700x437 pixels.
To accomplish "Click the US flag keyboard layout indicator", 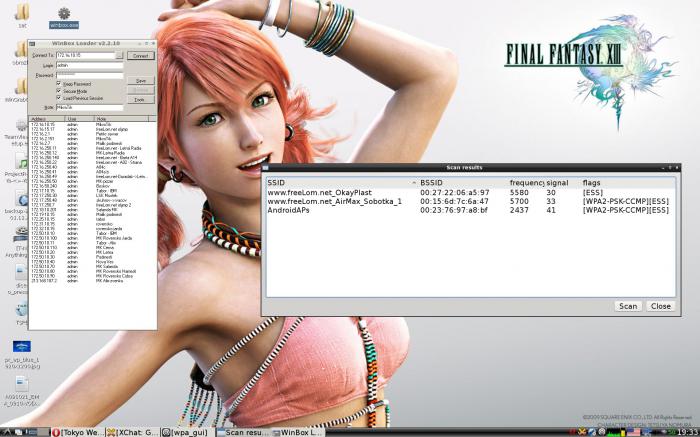I will coord(633,432).
